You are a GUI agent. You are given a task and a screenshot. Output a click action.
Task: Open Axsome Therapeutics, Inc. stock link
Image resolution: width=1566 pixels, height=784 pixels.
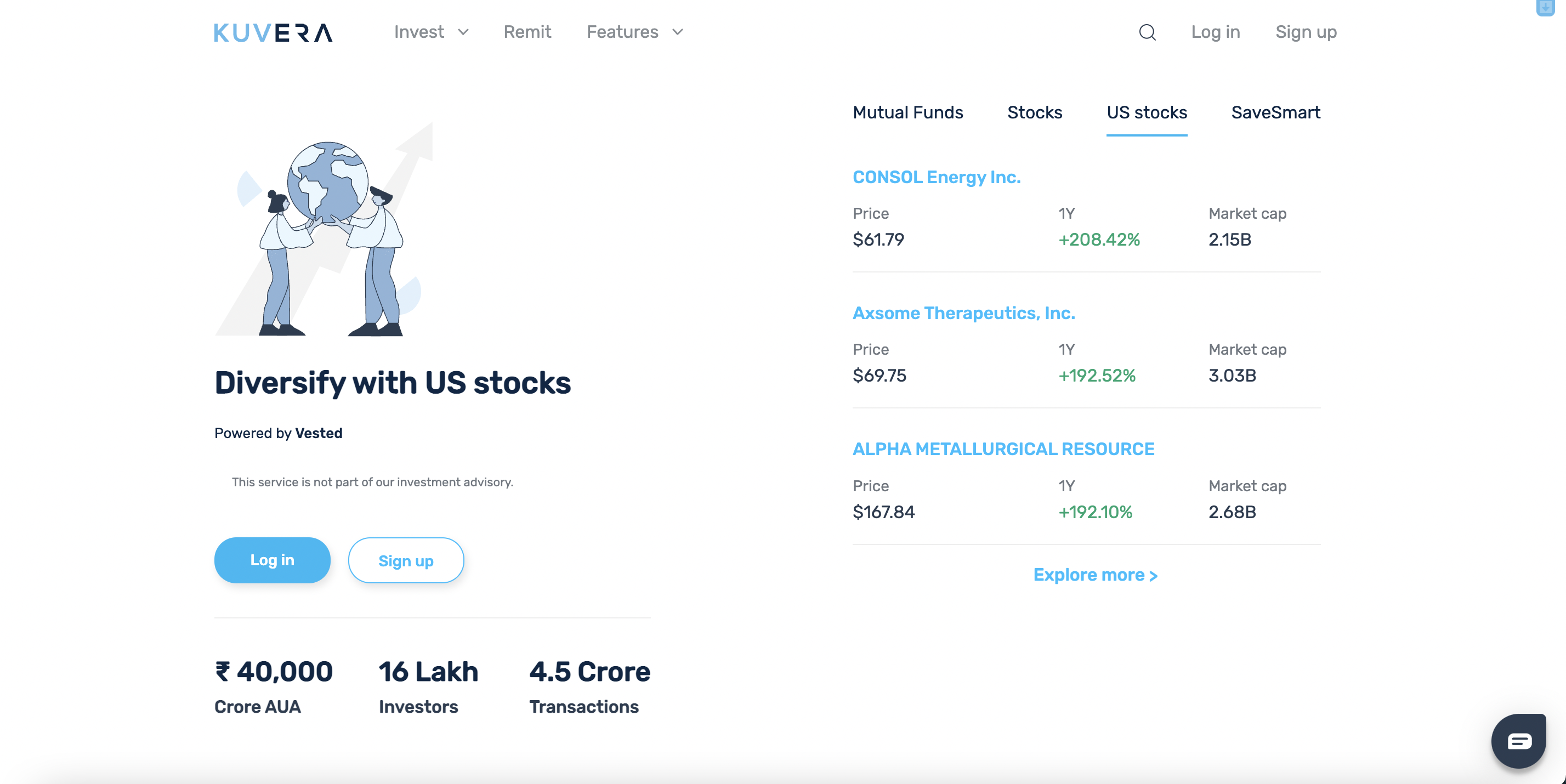pos(963,313)
